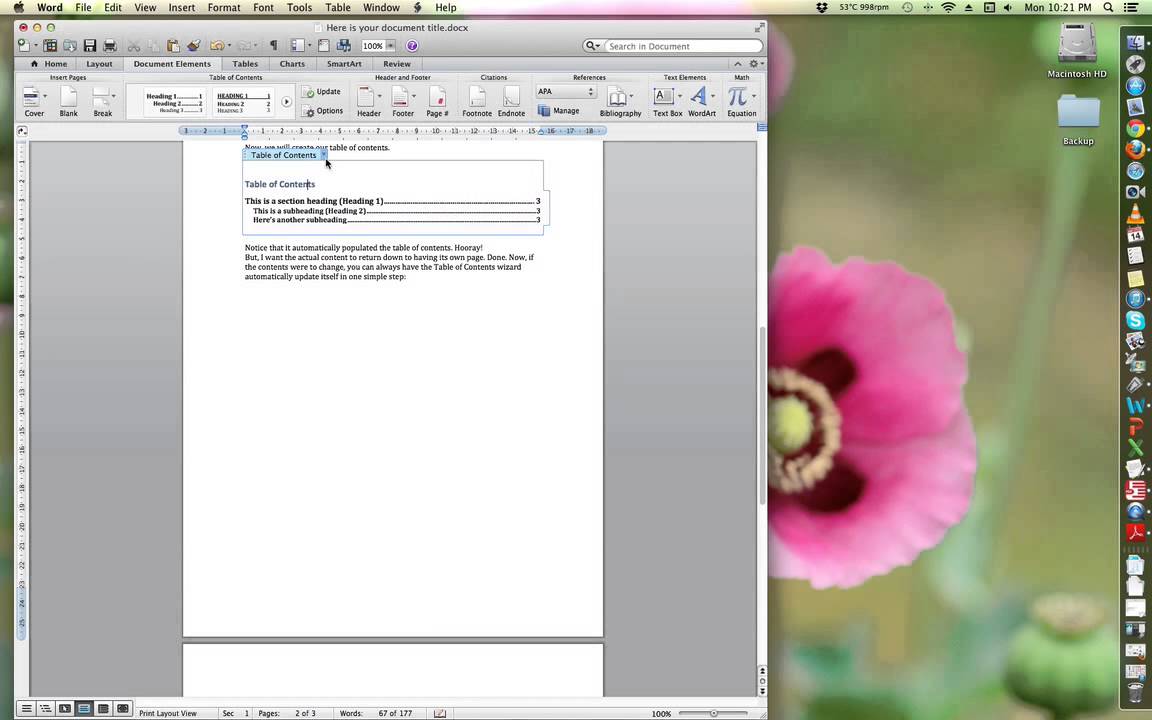Select the underlined HEADING 1 TOC style thumbnail
The height and width of the screenshot is (720, 1152).
tap(244, 102)
